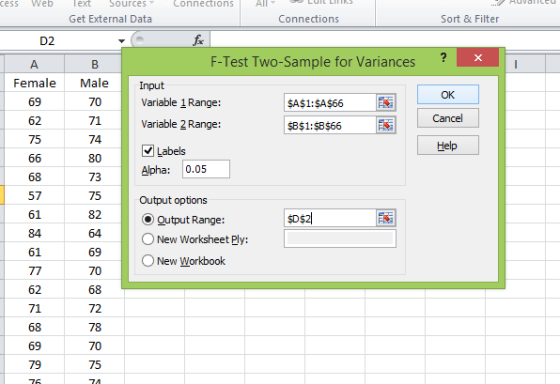Viewport: 560px width, 384px height.
Task: Click the Sort & Filter group label
Action: [x=470, y=19]
